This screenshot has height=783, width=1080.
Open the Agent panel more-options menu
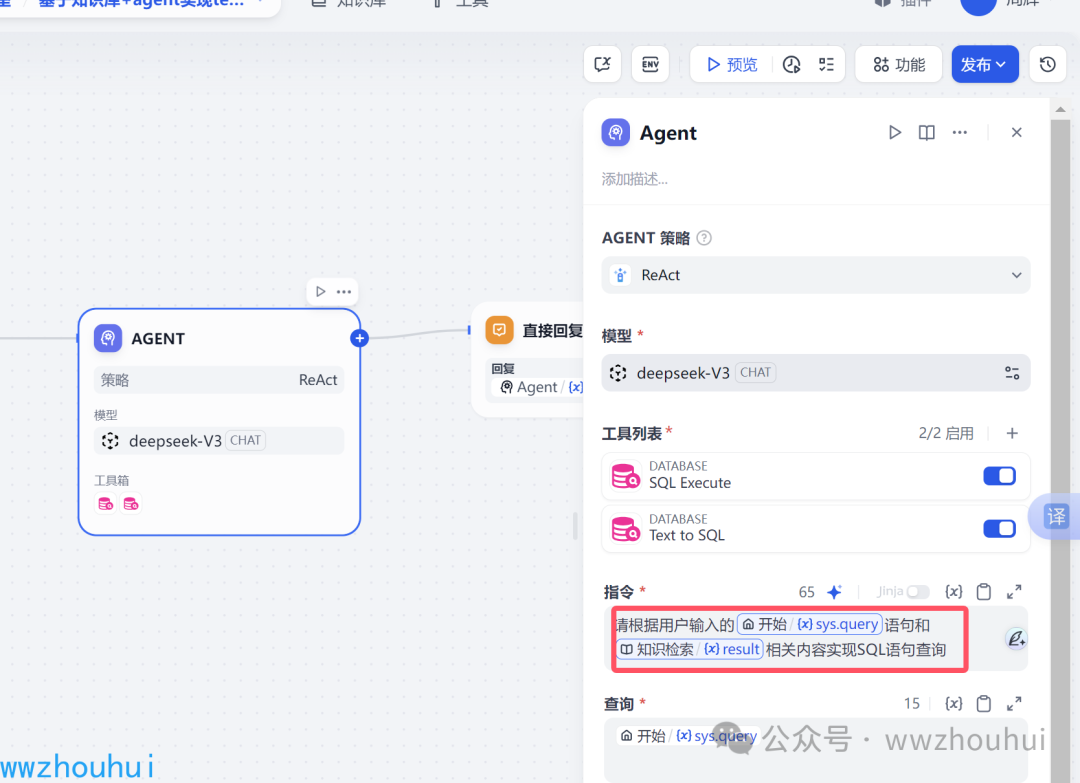click(x=959, y=132)
